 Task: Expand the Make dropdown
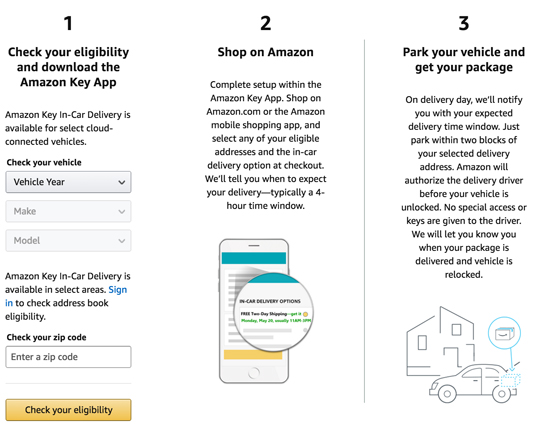pos(68,211)
